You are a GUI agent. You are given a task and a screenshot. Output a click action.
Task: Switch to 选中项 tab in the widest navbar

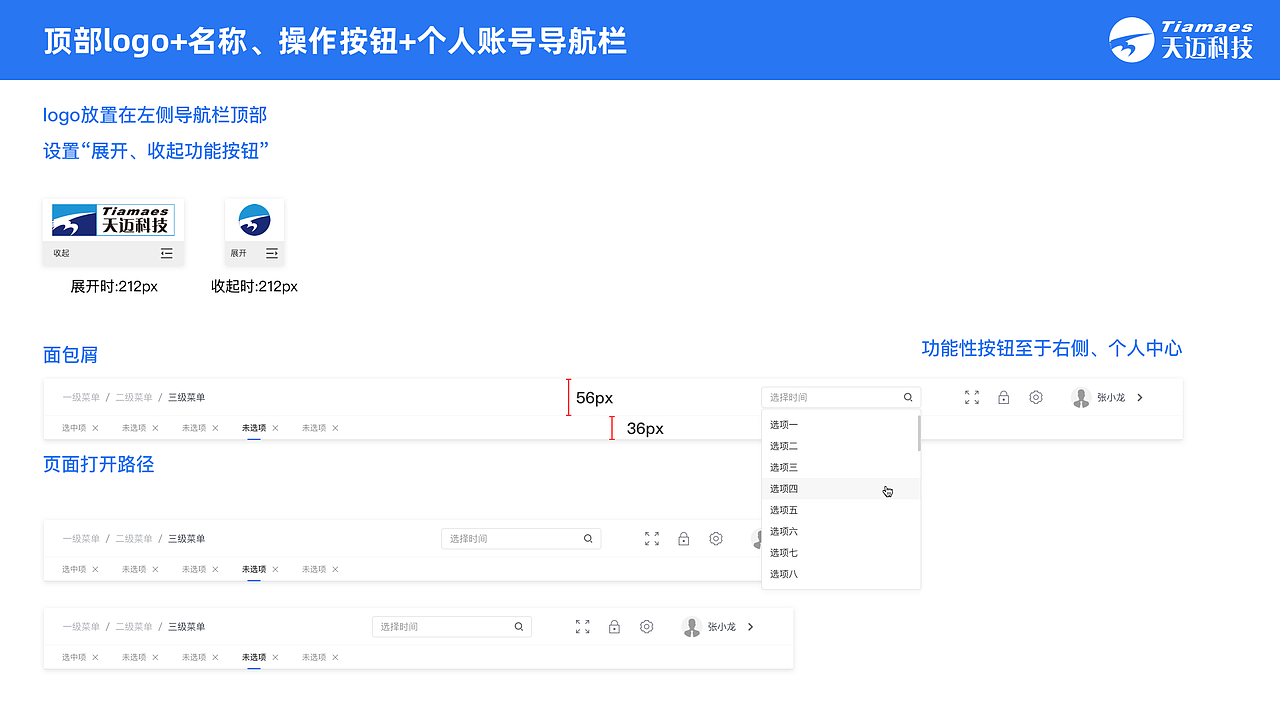74,428
